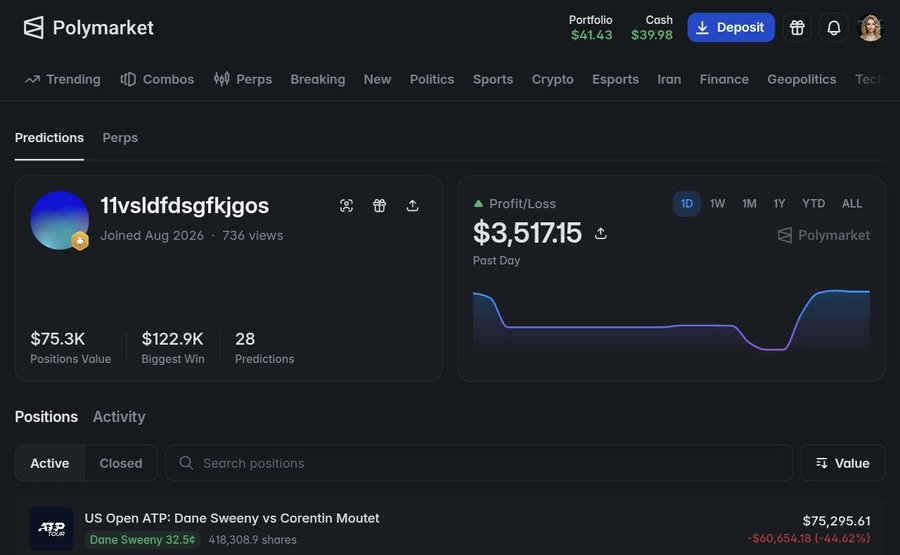The height and width of the screenshot is (555, 900).
Task: Open the Crypto category
Action: click(x=552, y=79)
